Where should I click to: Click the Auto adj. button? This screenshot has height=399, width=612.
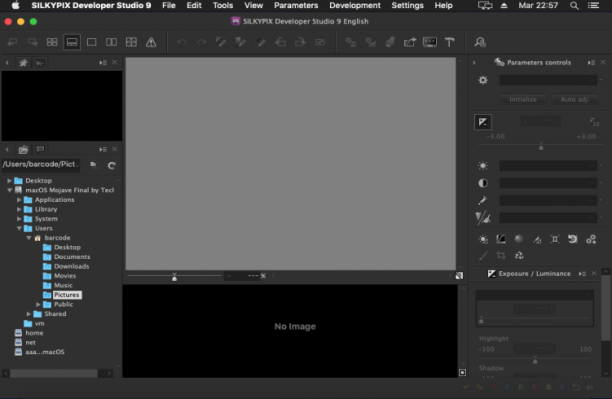(575, 100)
